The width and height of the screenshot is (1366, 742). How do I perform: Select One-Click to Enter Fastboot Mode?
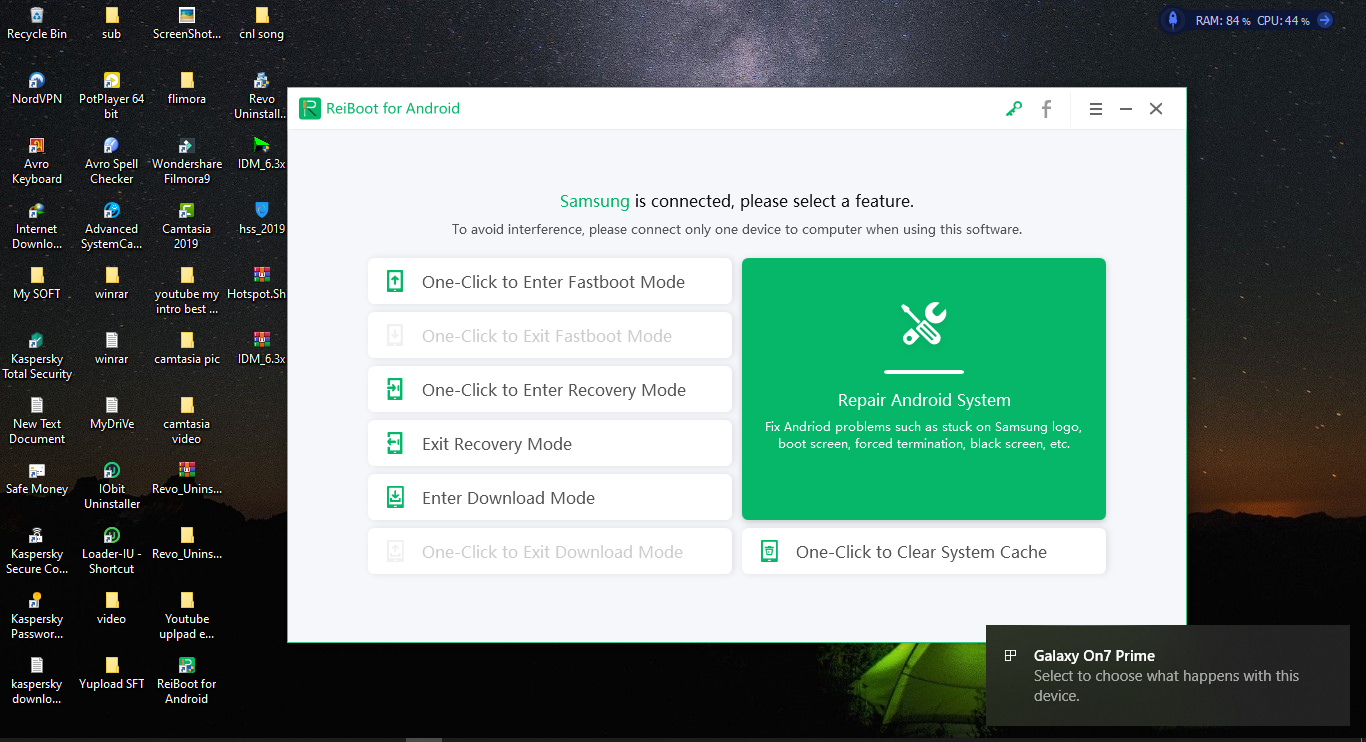(x=550, y=281)
